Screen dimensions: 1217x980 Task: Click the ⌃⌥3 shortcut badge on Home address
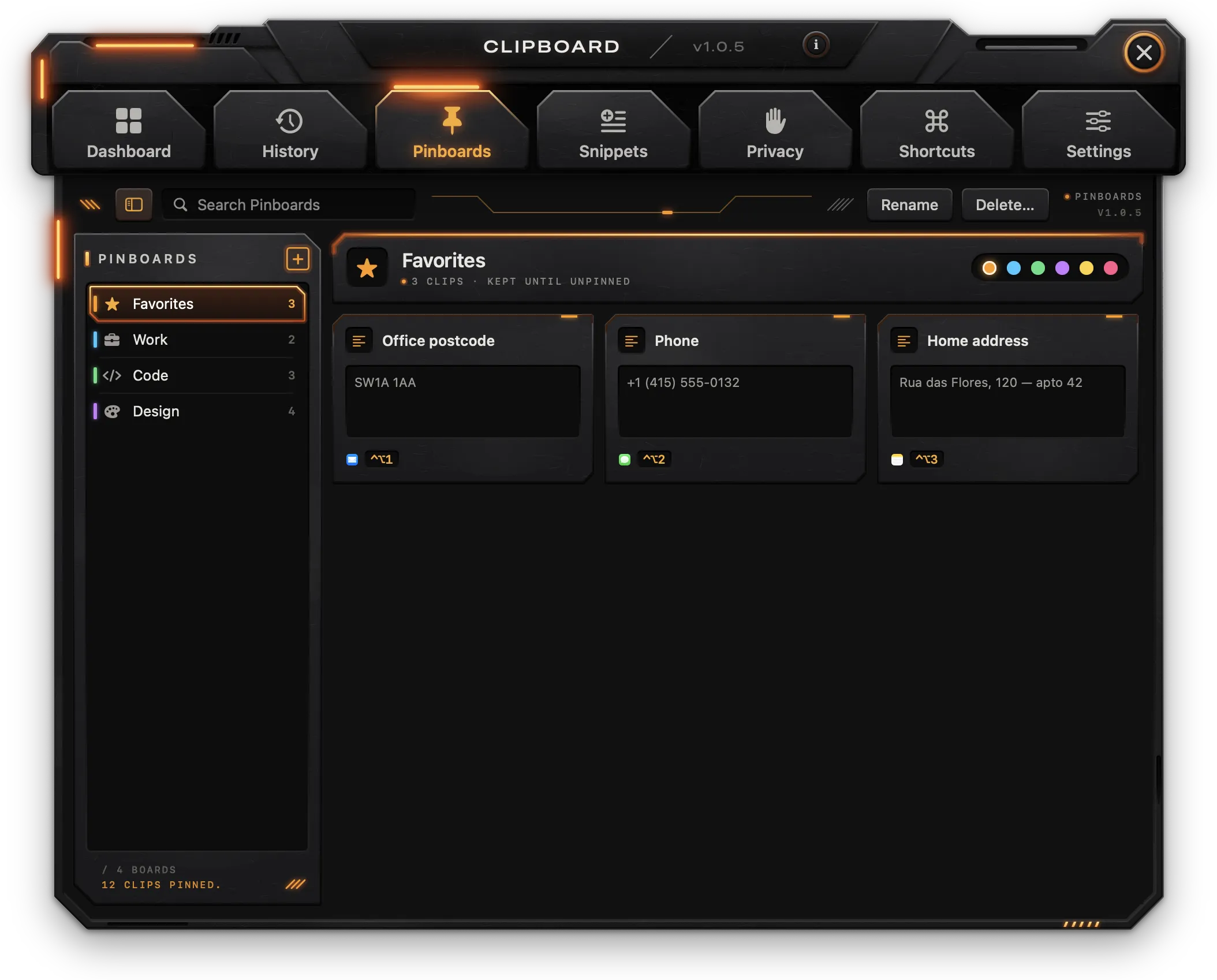pyautogui.click(x=927, y=460)
